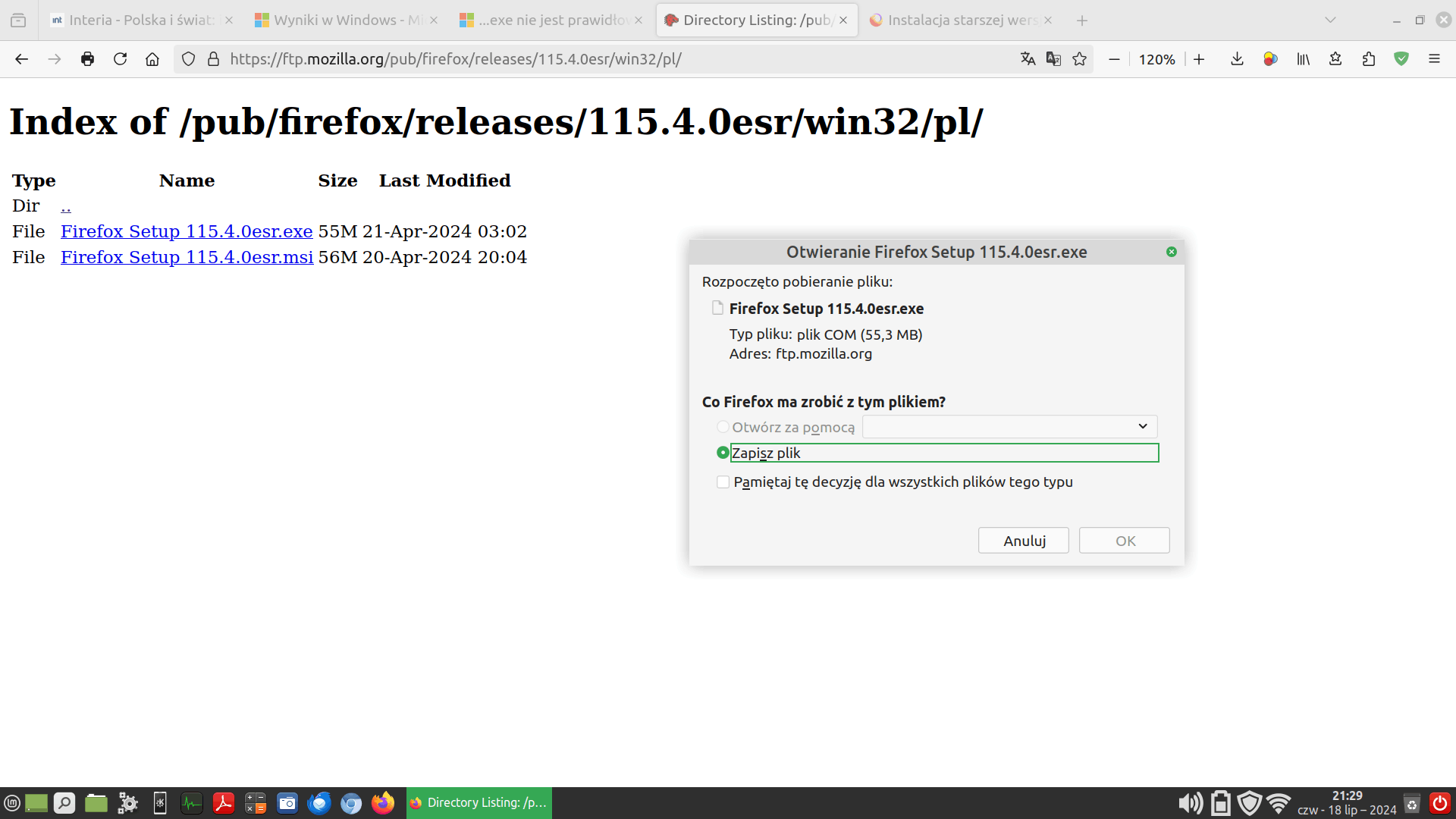Image resolution: width=1456 pixels, height=819 pixels.
Task: Click the green shield extension icon
Action: pos(1401,59)
